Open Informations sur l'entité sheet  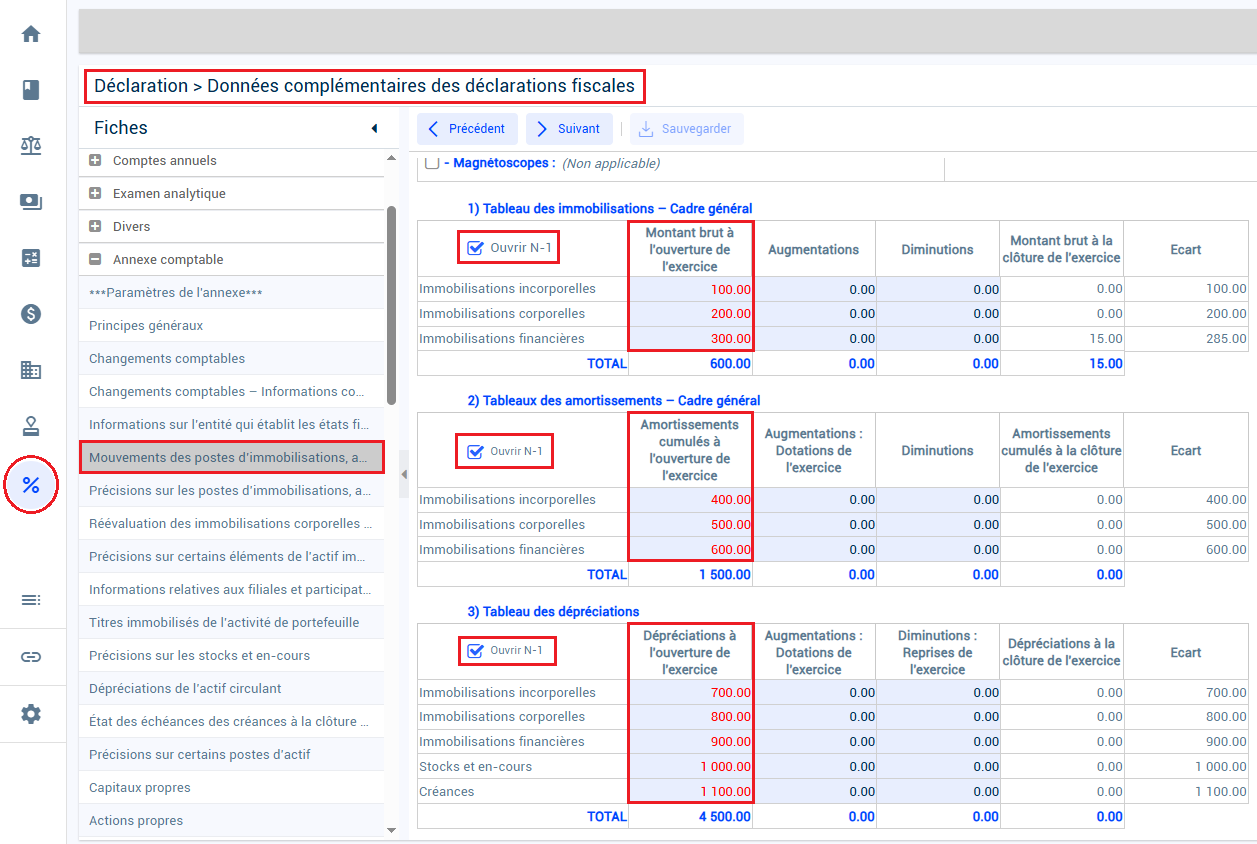pyautogui.click(x=231, y=425)
